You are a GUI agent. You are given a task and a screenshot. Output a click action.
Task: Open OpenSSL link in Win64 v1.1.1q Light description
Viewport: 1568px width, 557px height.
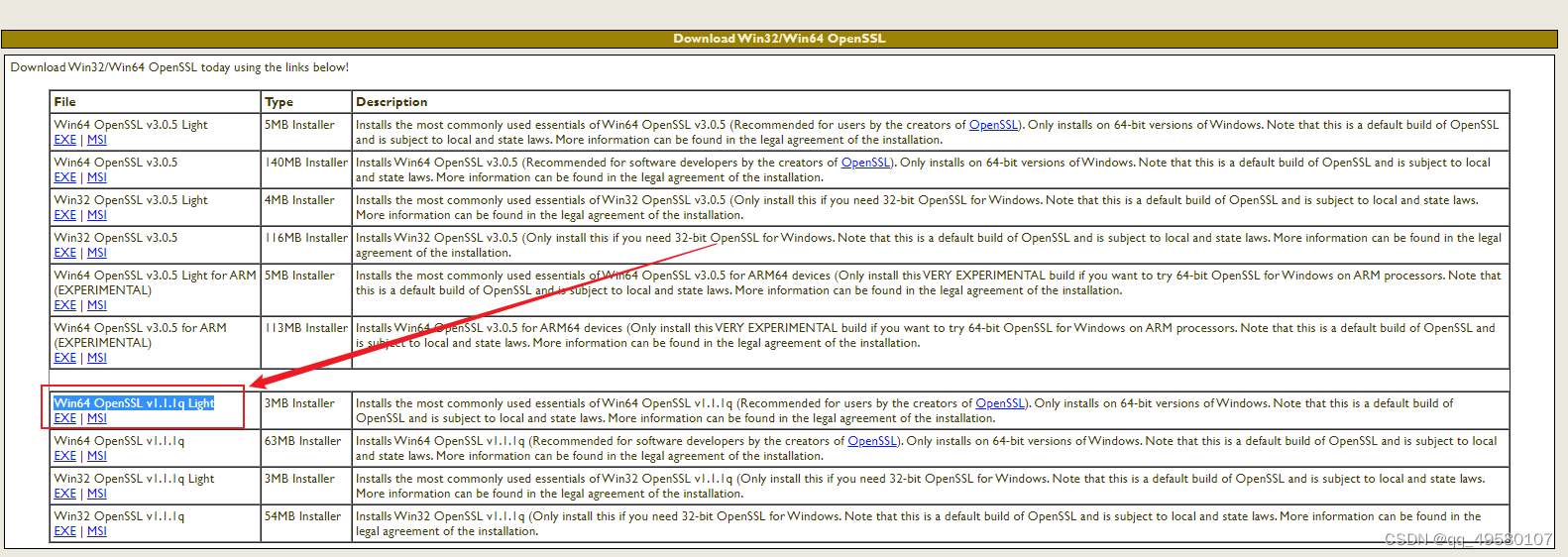tap(1000, 403)
